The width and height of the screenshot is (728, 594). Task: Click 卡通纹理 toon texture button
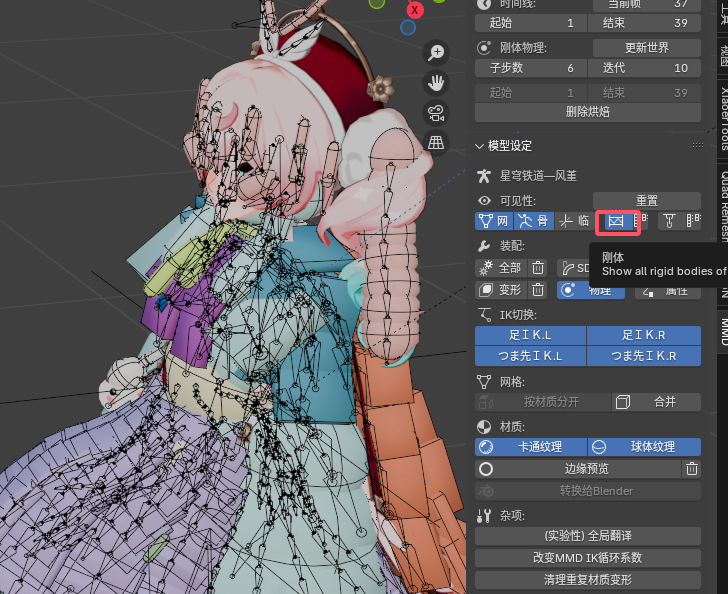531,447
